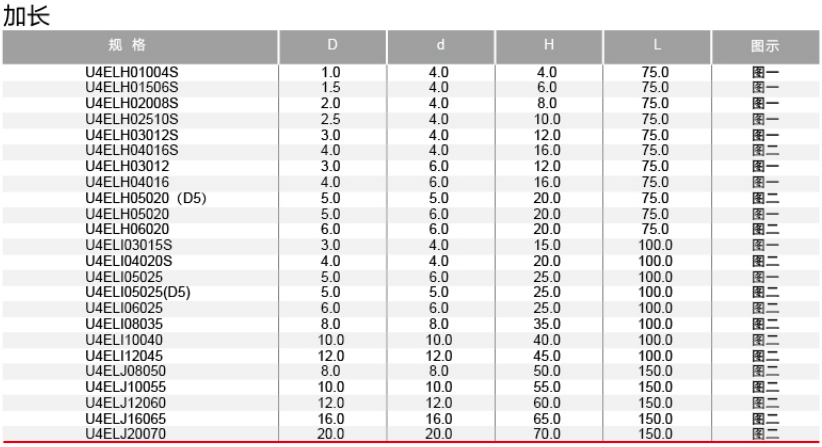Click the U4ELH02510S row label
Image resolution: width=822 pixels, height=447 pixels.
tap(132, 119)
